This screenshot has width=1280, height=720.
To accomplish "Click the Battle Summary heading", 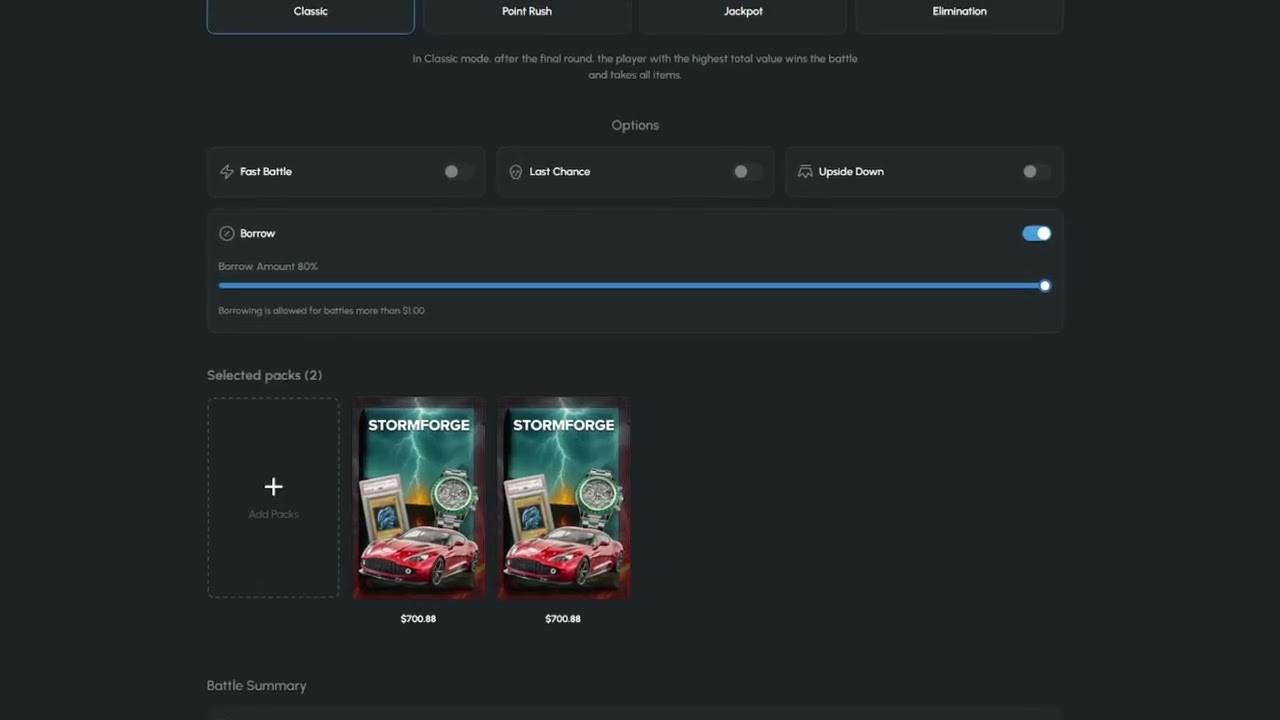I will [256, 685].
